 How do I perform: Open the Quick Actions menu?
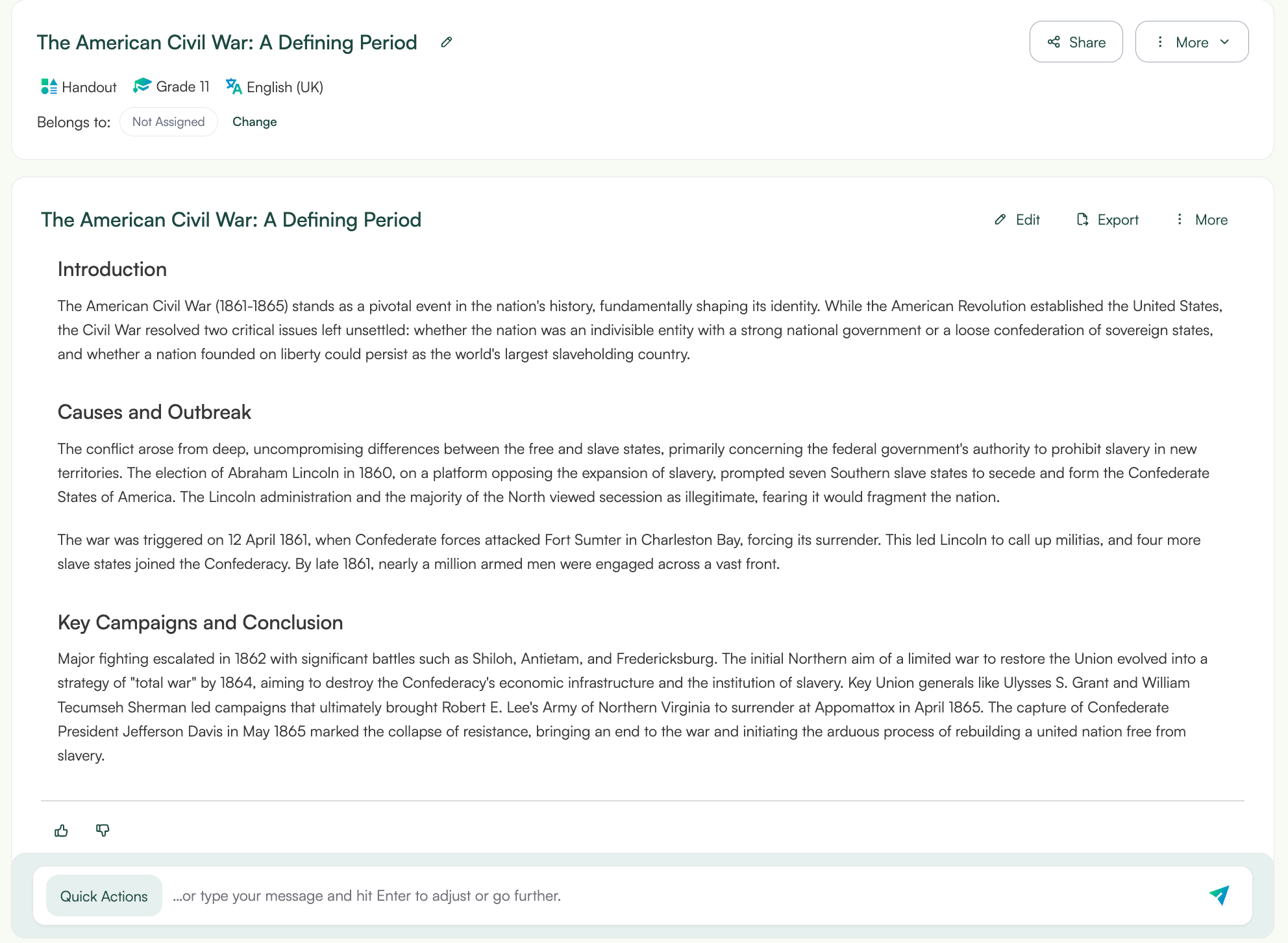coord(104,896)
